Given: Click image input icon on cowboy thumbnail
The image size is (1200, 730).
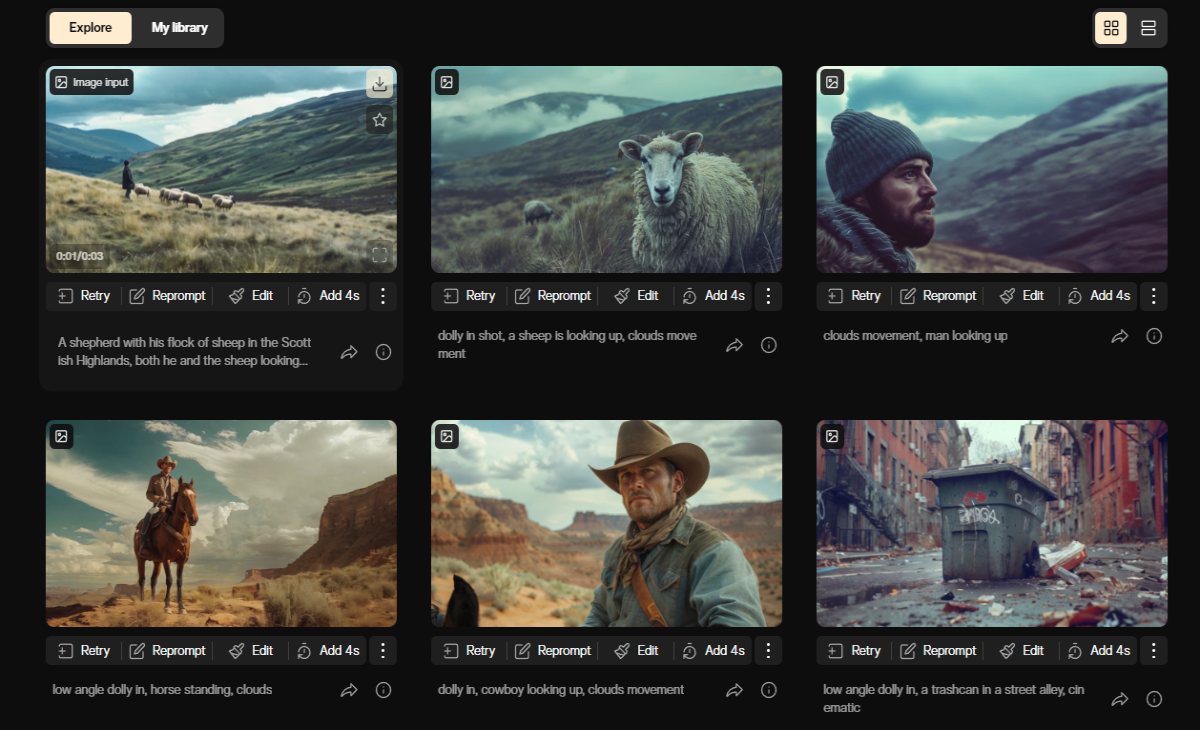Looking at the screenshot, I should [447, 436].
